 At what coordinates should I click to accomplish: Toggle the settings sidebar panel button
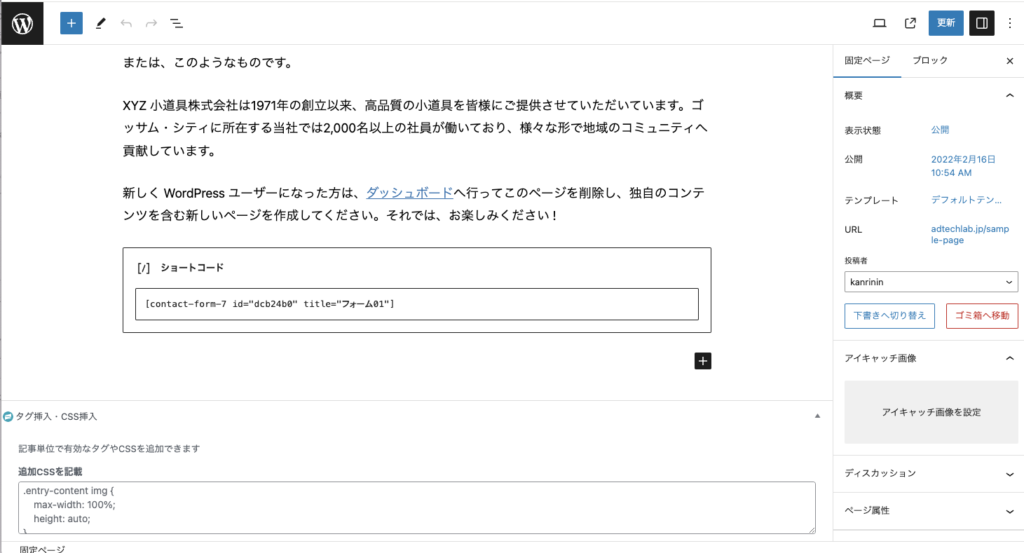pyautogui.click(x=981, y=22)
